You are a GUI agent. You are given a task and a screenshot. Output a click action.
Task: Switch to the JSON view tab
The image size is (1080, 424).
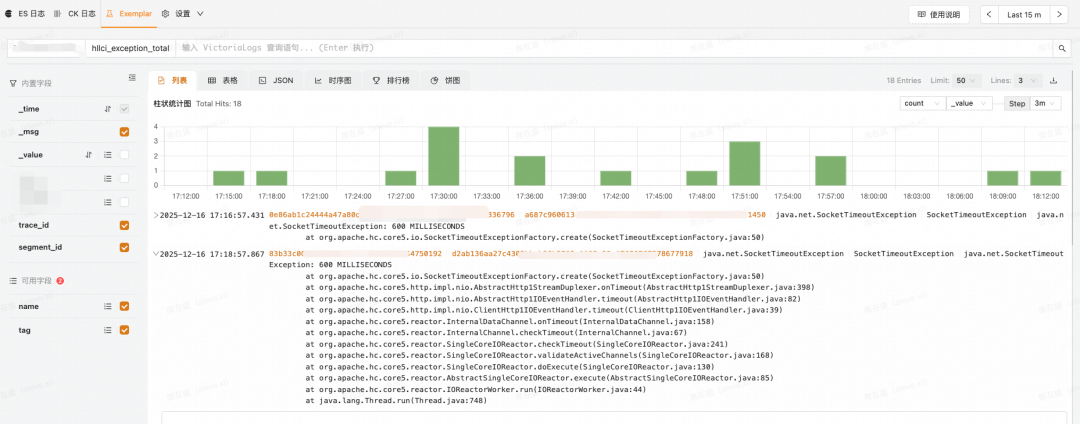click(276, 81)
